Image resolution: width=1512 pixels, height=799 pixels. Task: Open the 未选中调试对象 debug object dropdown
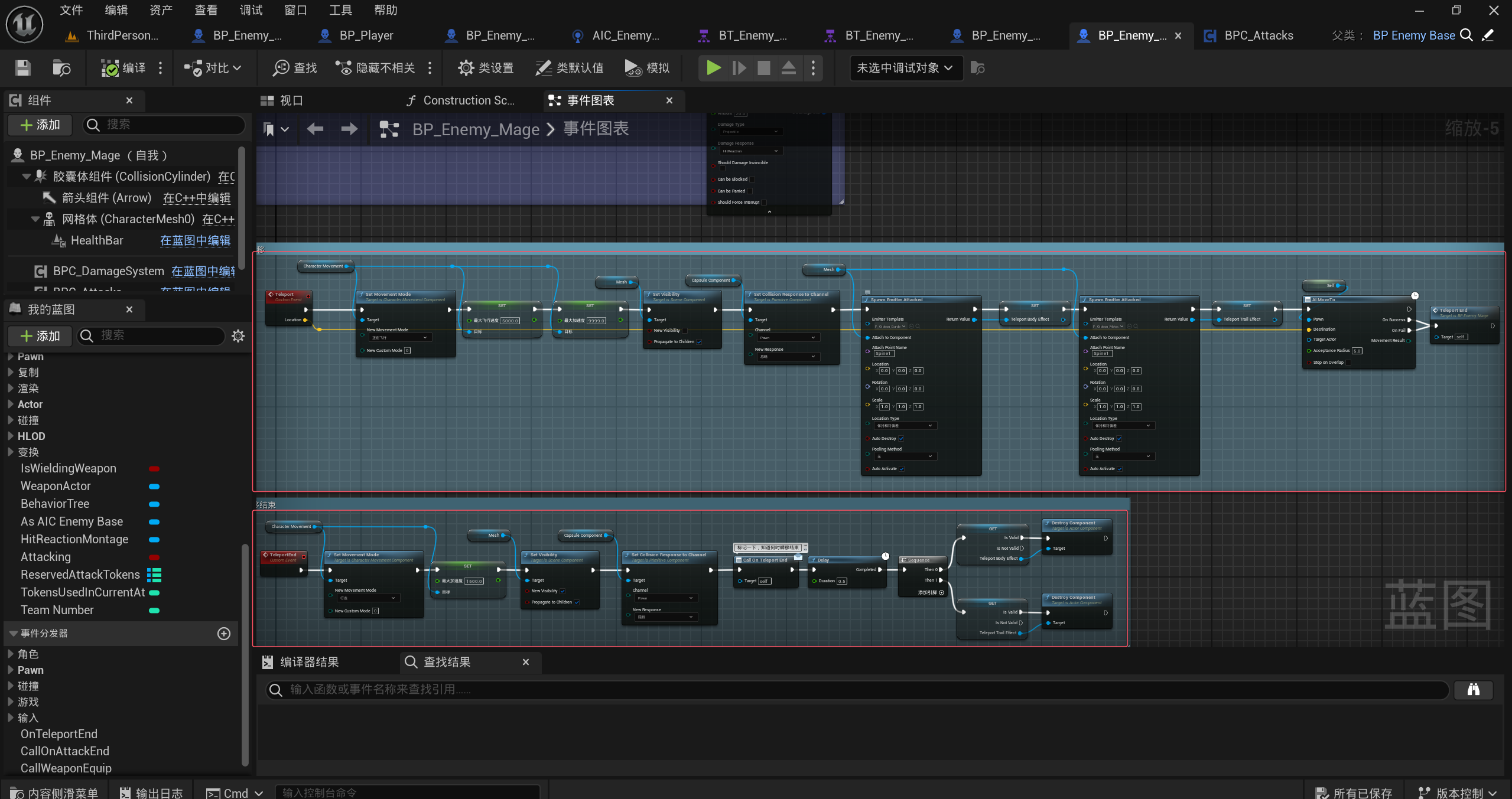(905, 68)
